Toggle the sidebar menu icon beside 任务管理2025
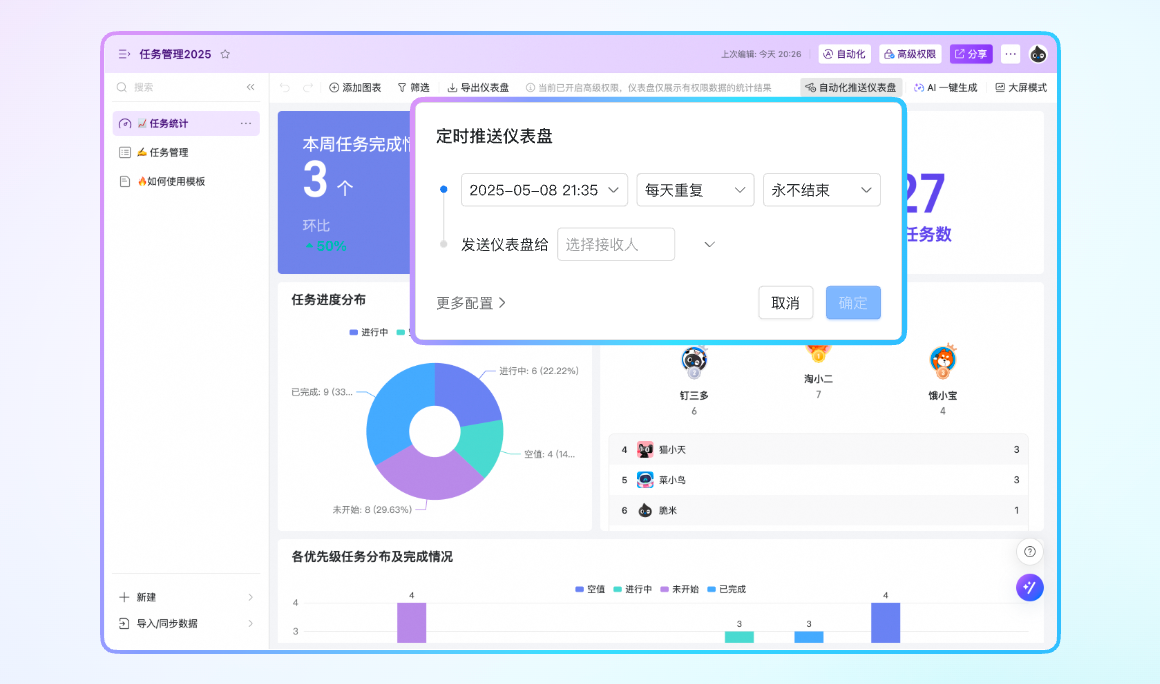This screenshot has width=1160, height=684. pyautogui.click(x=124, y=54)
